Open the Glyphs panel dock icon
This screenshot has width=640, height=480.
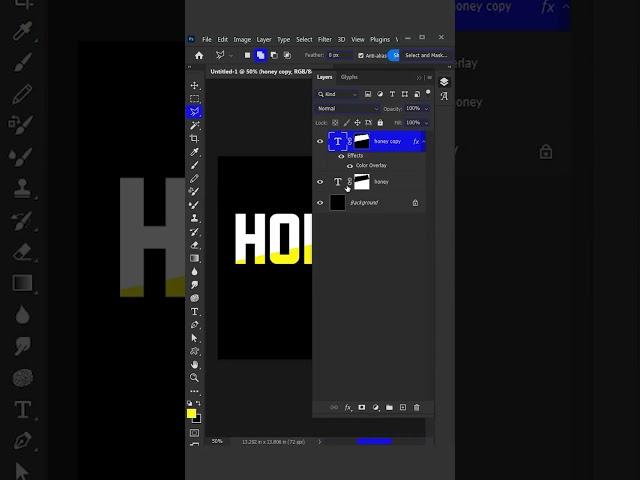444,96
